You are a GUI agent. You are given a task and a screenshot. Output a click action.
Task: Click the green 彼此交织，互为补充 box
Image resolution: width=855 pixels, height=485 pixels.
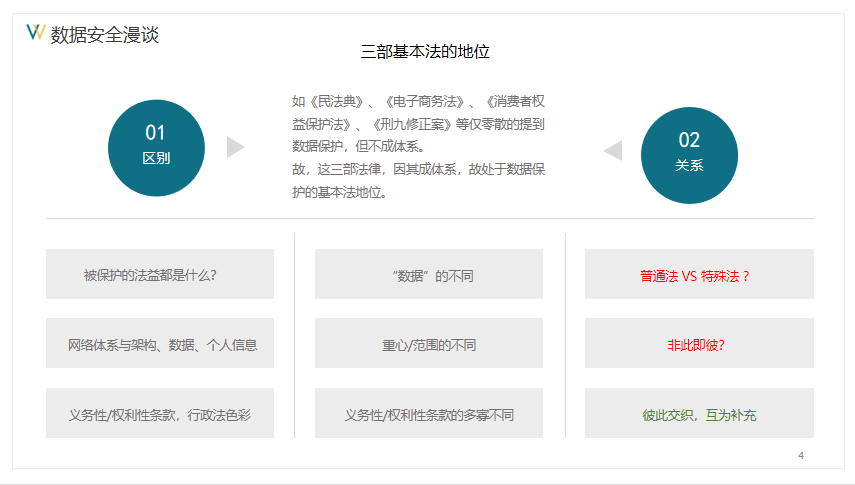coord(698,414)
